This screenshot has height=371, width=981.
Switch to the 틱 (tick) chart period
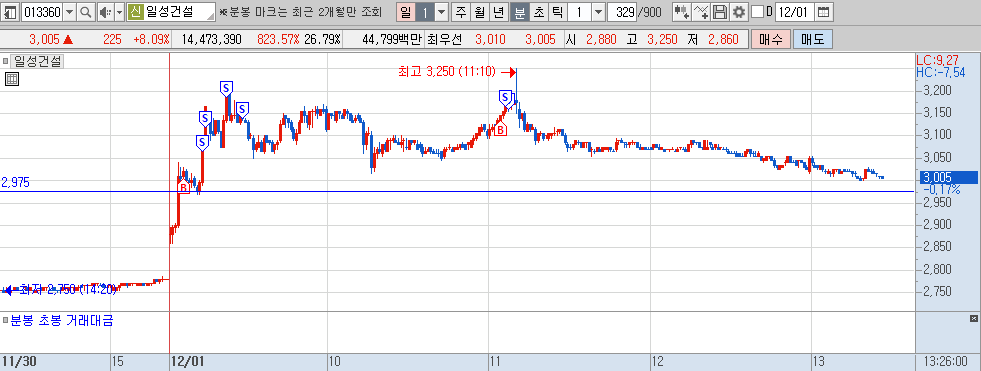pyautogui.click(x=557, y=11)
